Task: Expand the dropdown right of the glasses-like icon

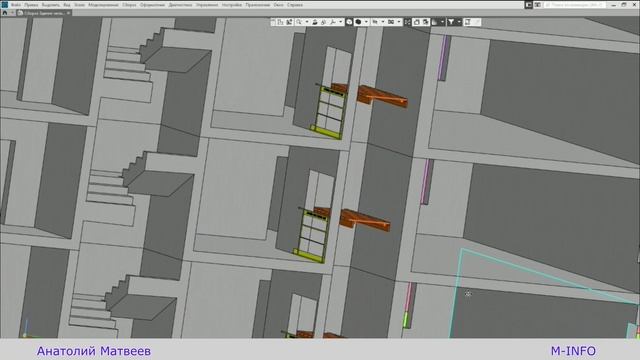Action: (399, 22)
